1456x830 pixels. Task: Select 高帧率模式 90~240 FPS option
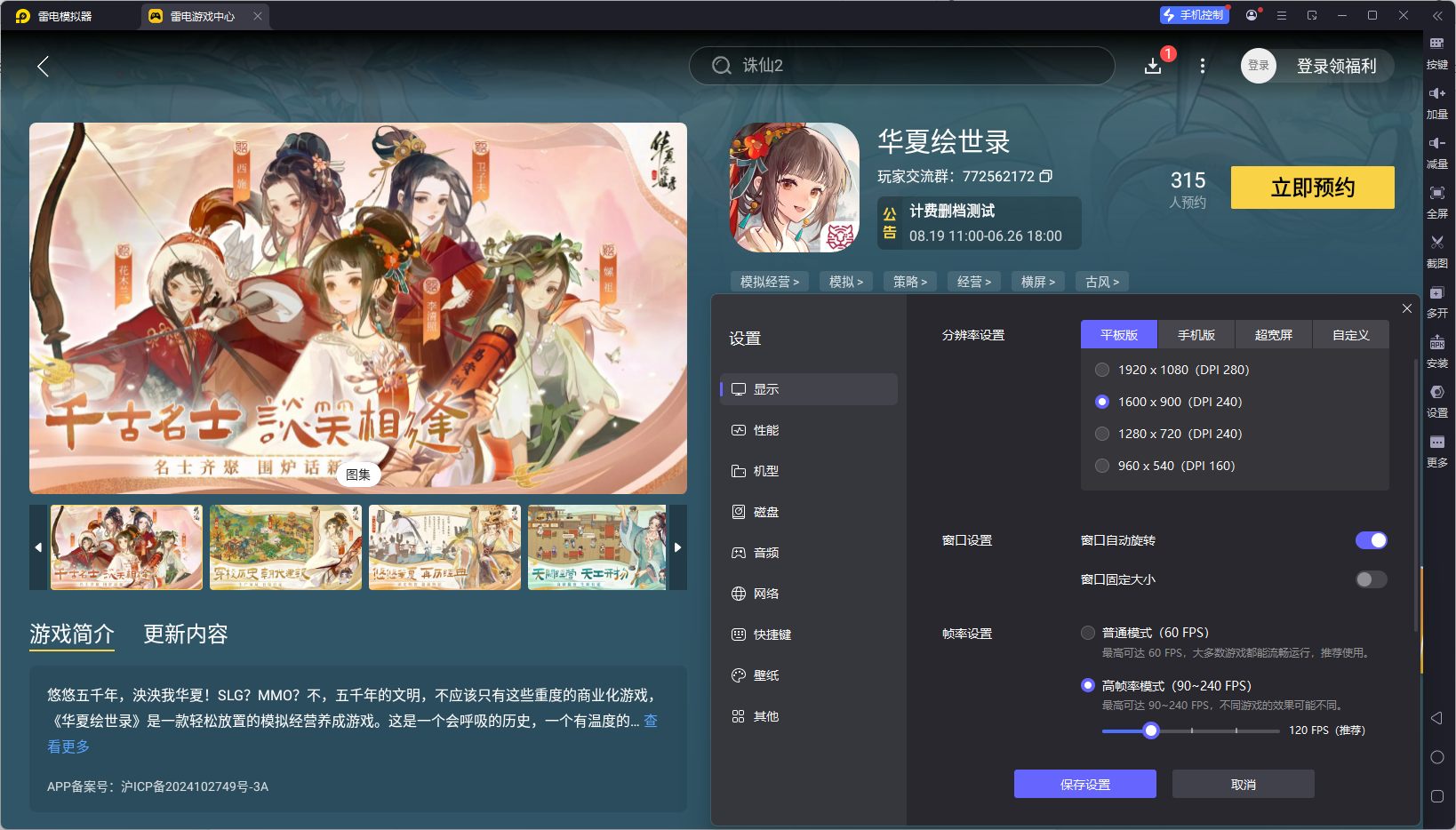(x=1166, y=685)
